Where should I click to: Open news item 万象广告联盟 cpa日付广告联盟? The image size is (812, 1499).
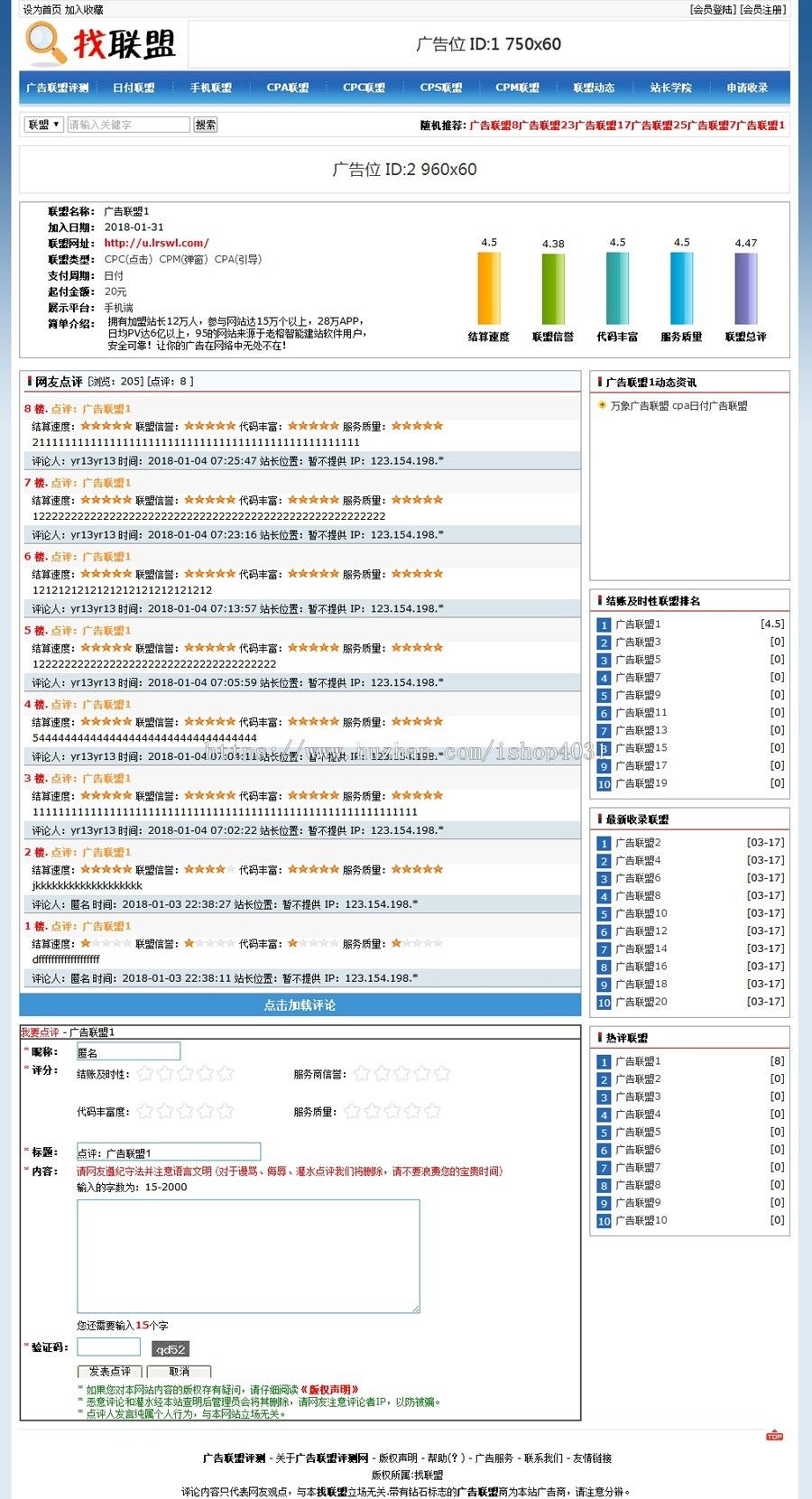tap(678, 406)
